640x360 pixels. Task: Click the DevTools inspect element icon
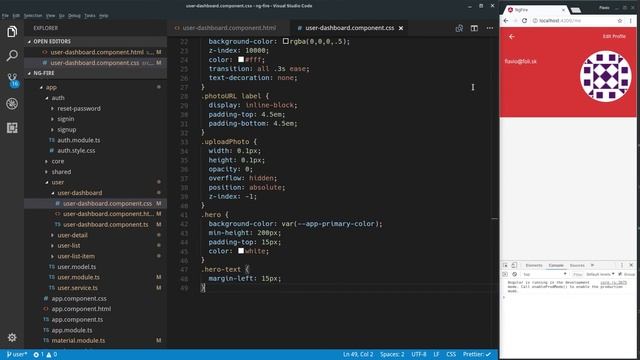(505, 265)
